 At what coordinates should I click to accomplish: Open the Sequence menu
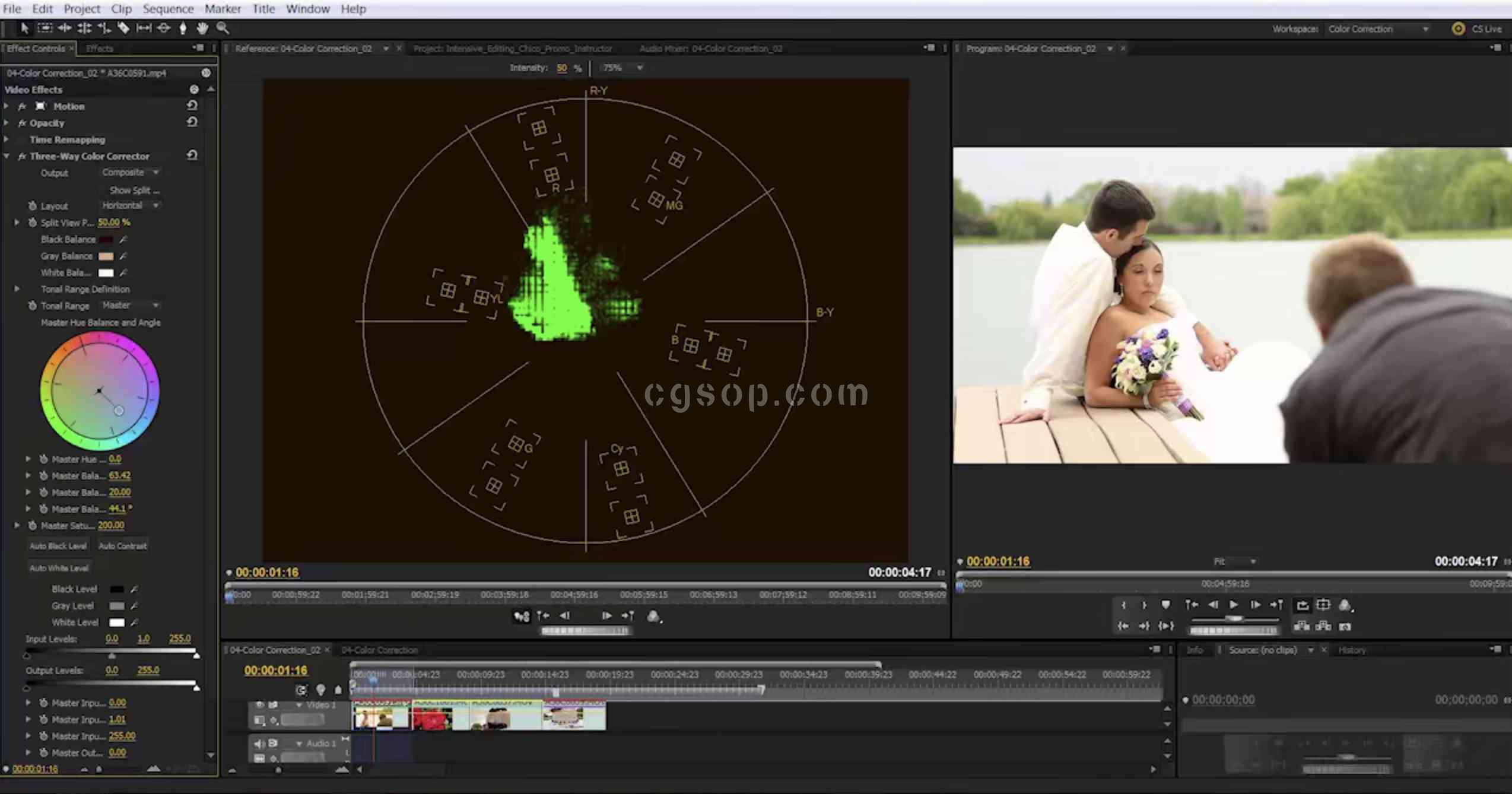pyautogui.click(x=168, y=9)
